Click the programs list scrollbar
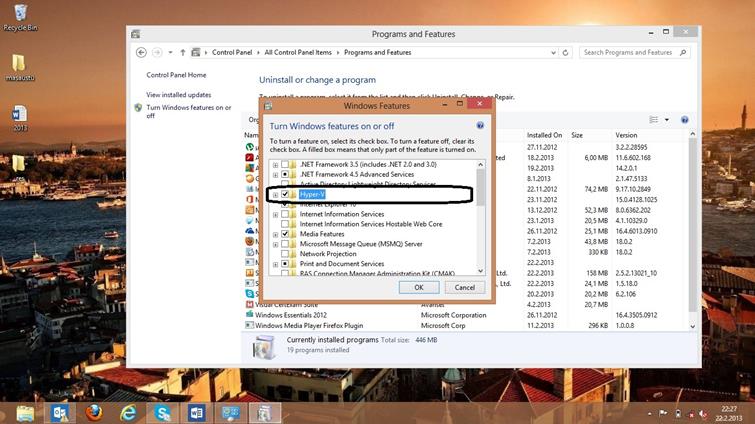 pos(692,225)
